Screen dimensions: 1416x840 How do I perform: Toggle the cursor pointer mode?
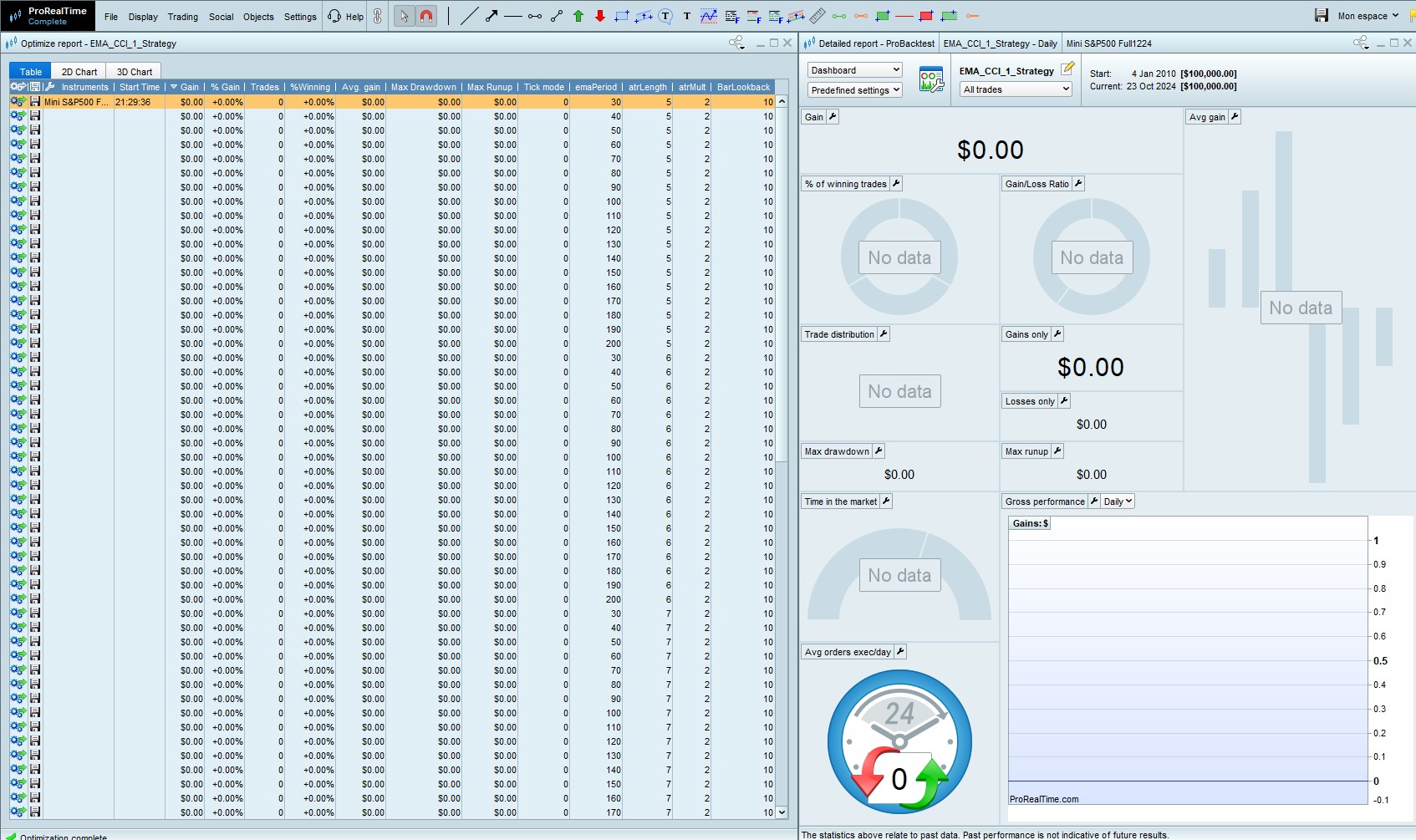pyautogui.click(x=405, y=16)
